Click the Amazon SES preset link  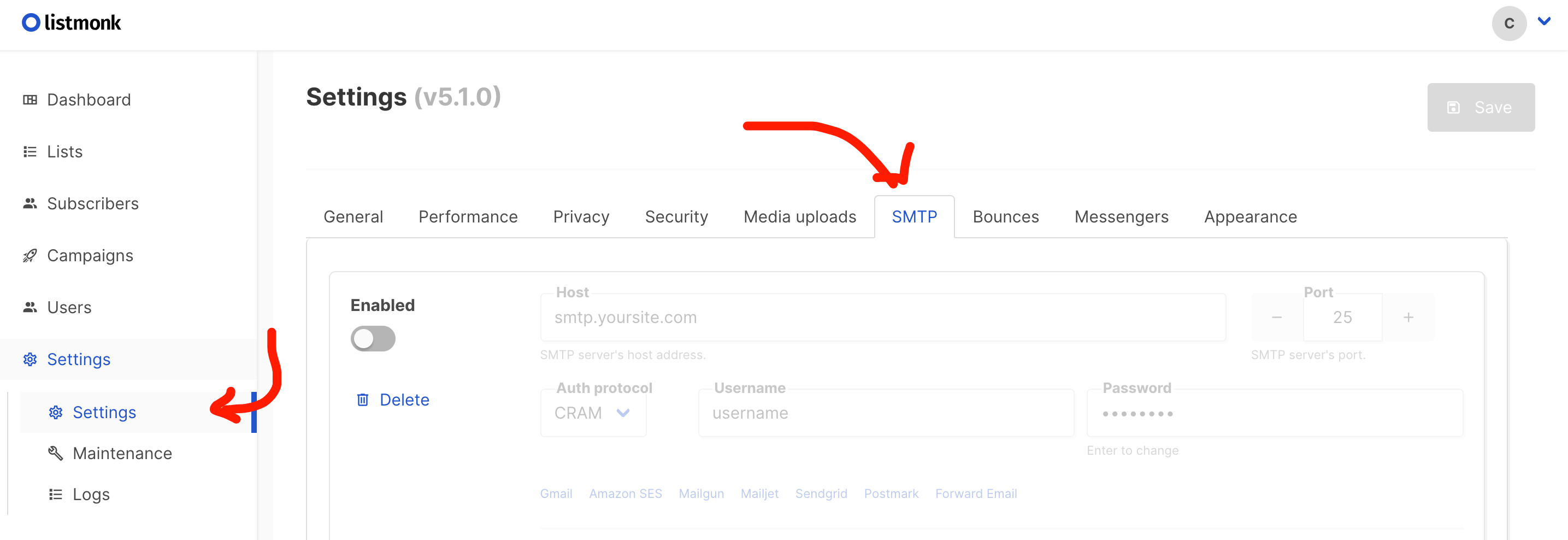coord(625,494)
